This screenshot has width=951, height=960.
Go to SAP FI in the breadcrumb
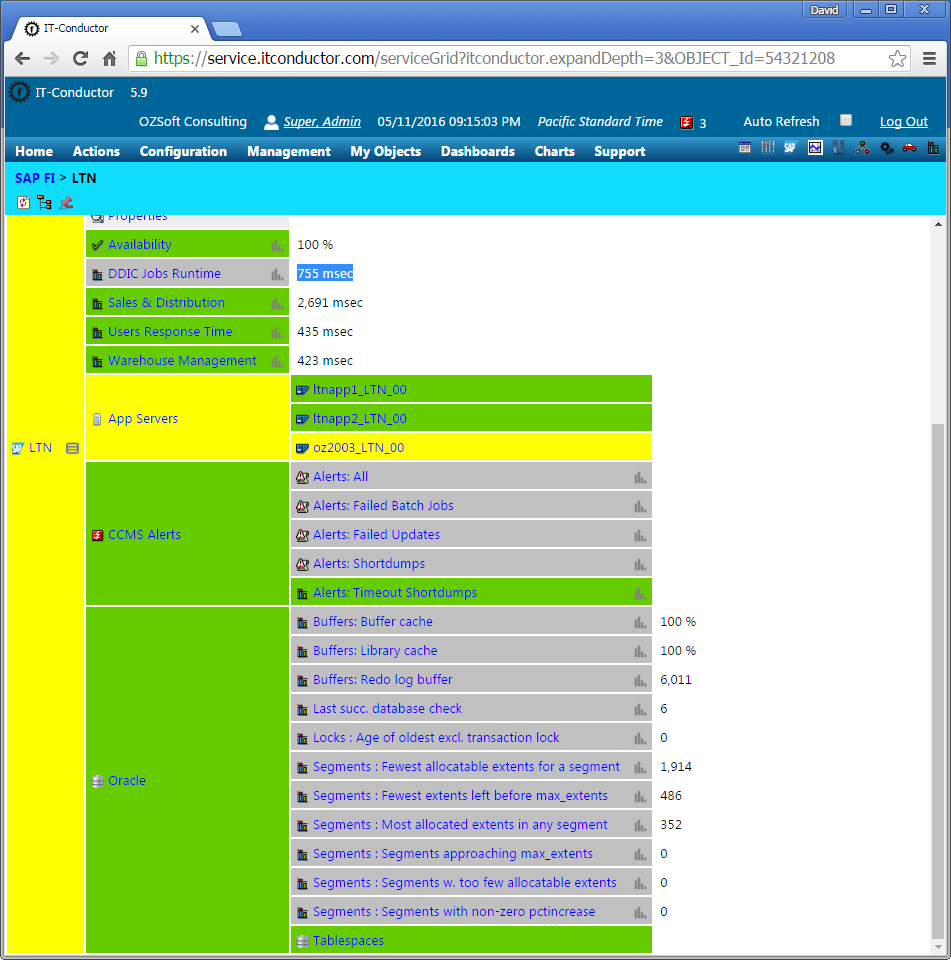(x=35, y=178)
